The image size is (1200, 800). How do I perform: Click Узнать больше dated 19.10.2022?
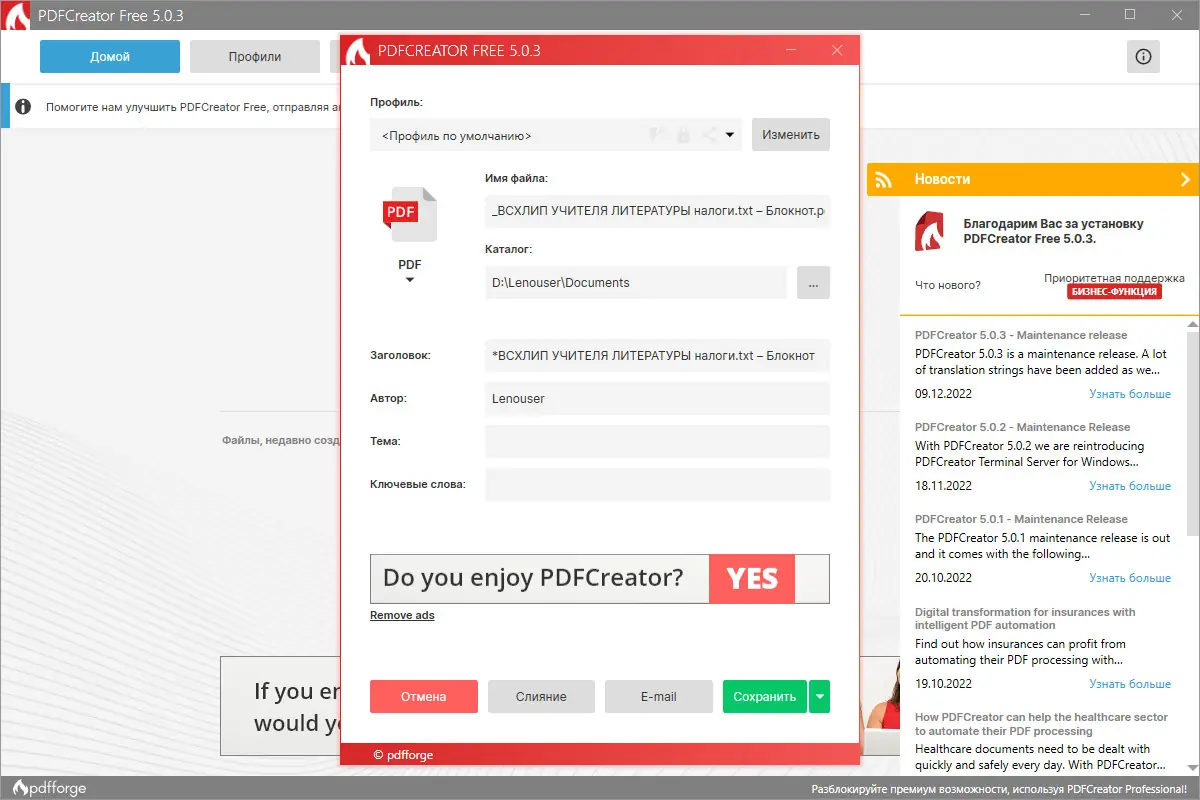1130,684
